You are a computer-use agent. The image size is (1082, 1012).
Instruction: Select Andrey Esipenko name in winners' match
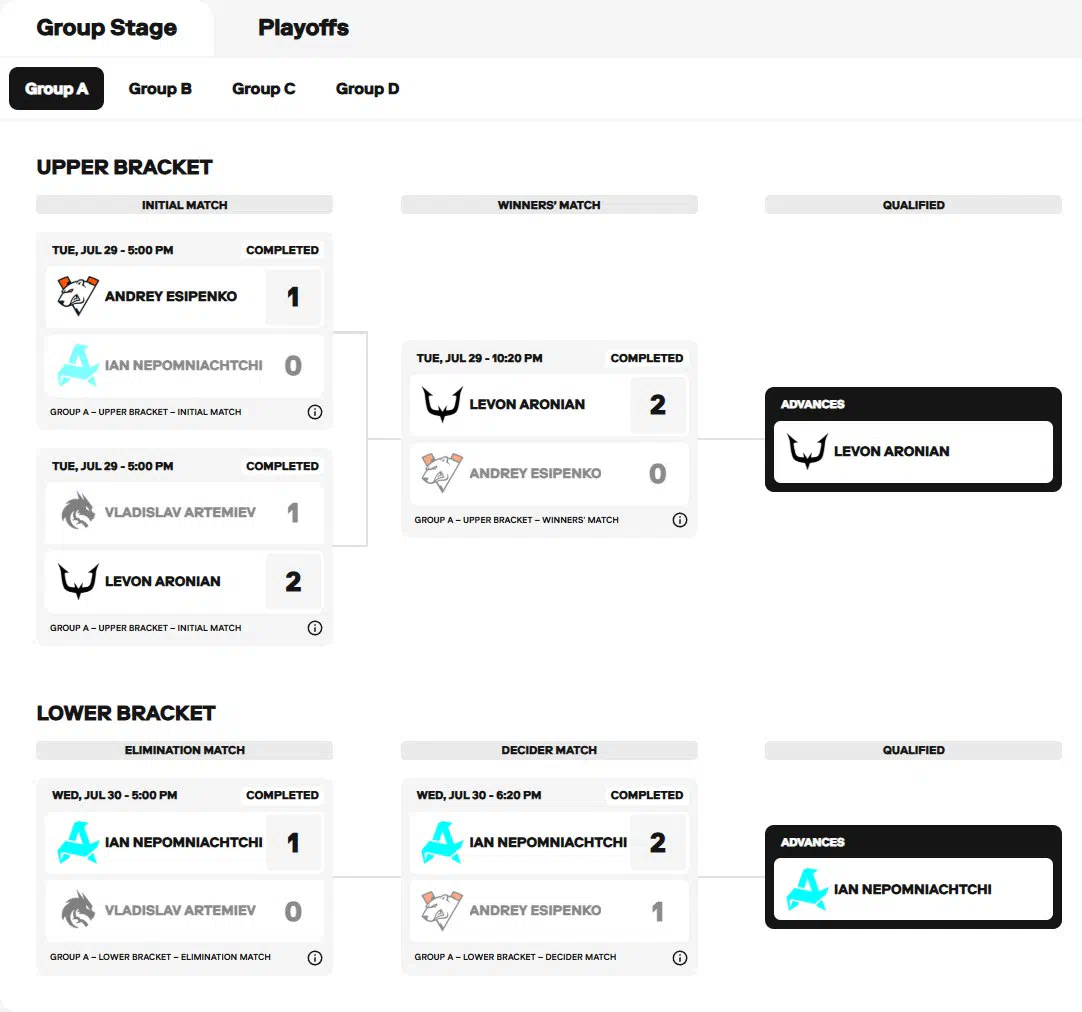[x=535, y=473]
